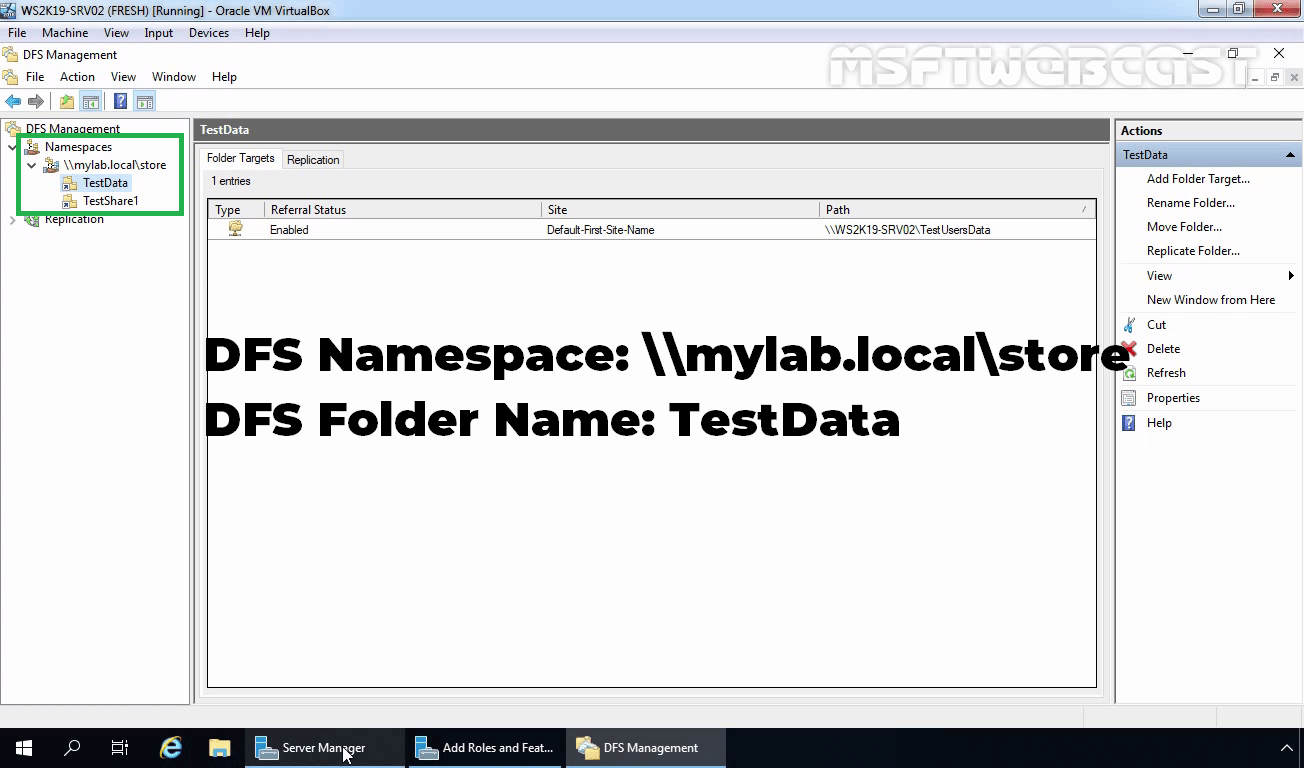Collapse the \\mylab.local\store namespace node
The image size is (1304, 768).
coord(32,165)
